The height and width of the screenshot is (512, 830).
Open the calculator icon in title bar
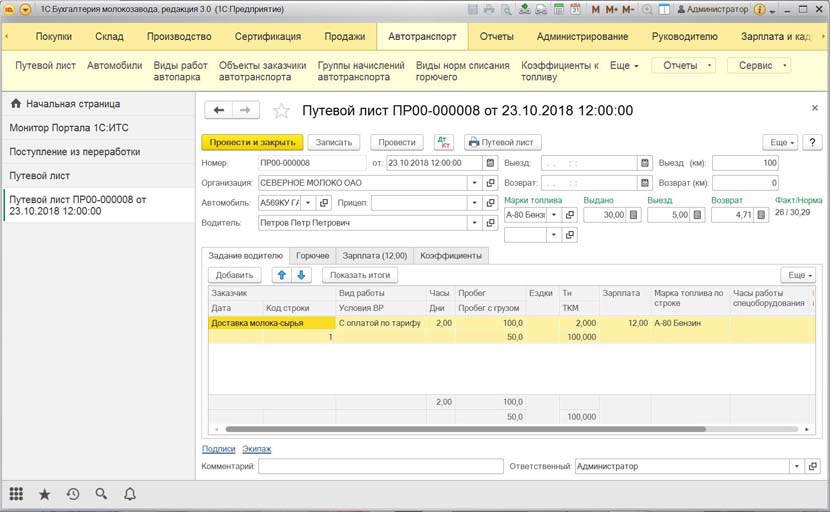point(559,10)
